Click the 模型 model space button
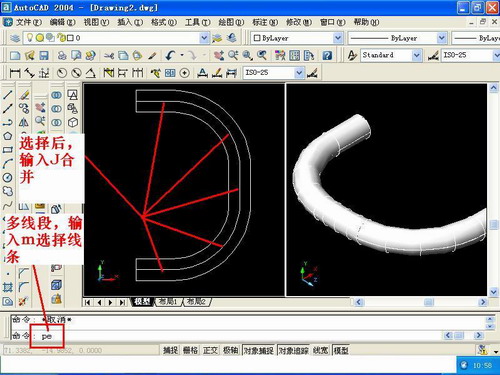The width and height of the screenshot is (500, 375). pos(341,350)
